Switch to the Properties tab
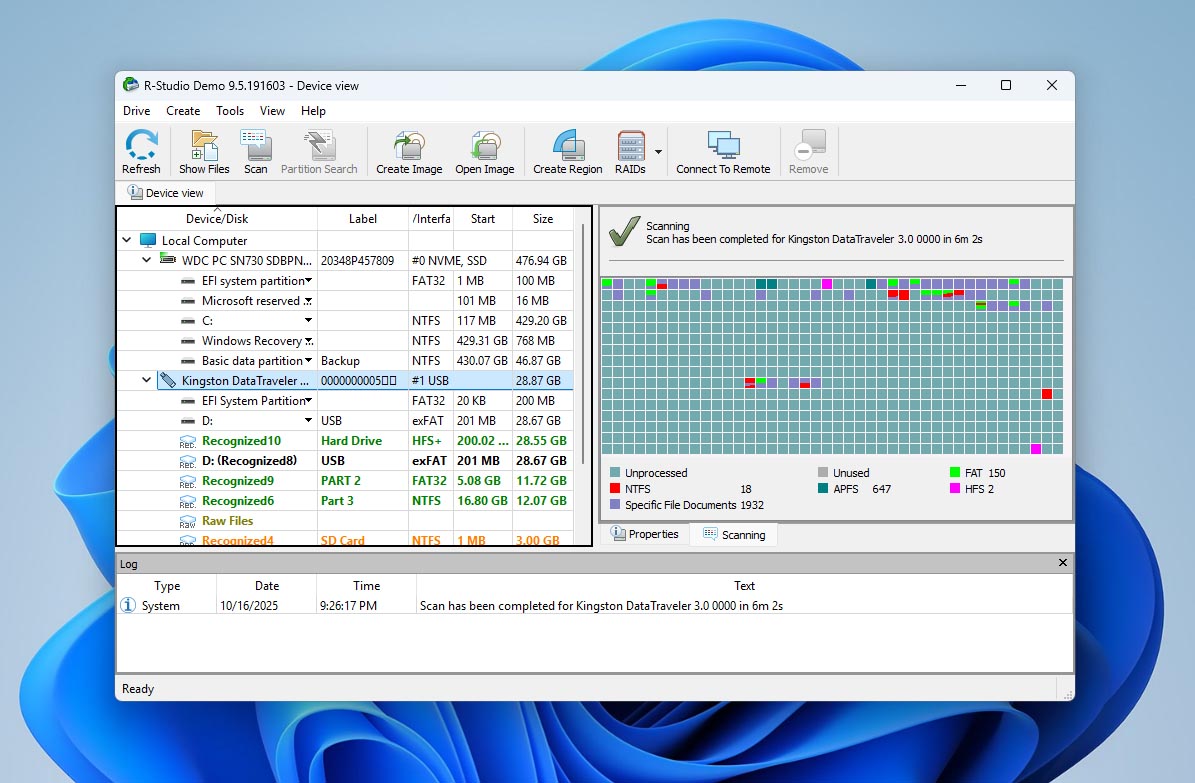This screenshot has height=783, width=1195. click(645, 534)
